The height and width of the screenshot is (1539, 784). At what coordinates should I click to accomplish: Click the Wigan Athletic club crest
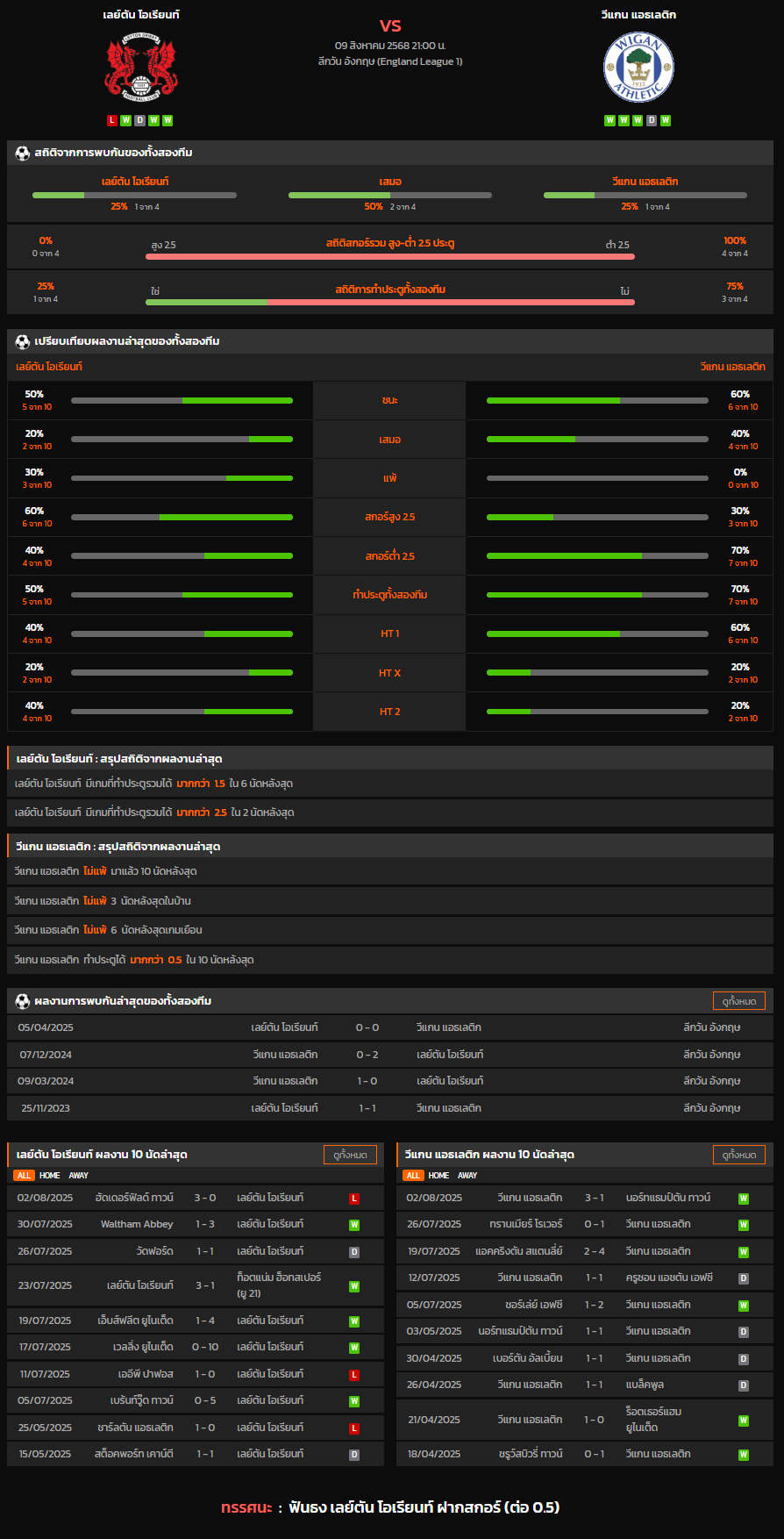click(638, 67)
